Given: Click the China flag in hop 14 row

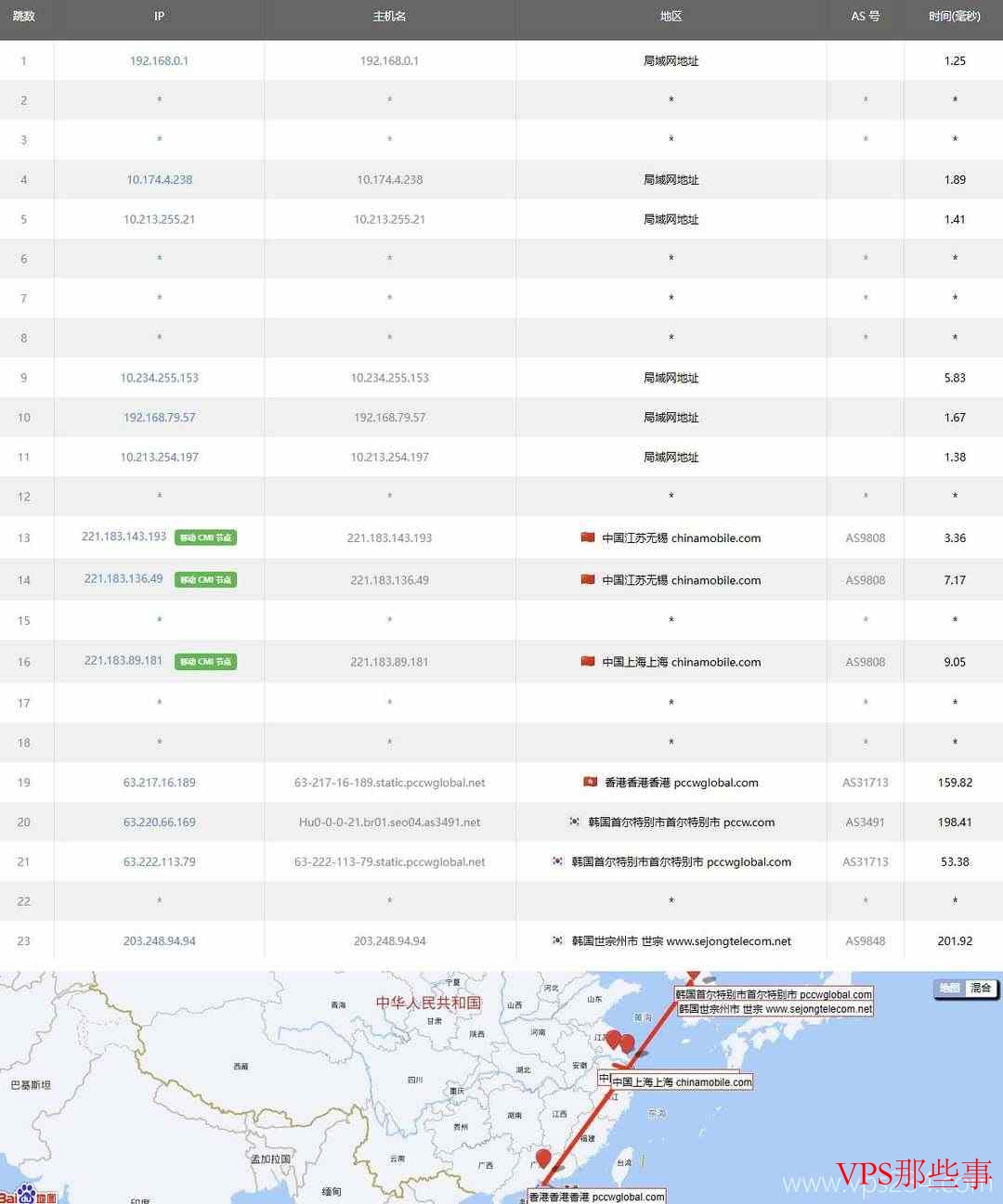Looking at the screenshot, I should click(x=587, y=579).
